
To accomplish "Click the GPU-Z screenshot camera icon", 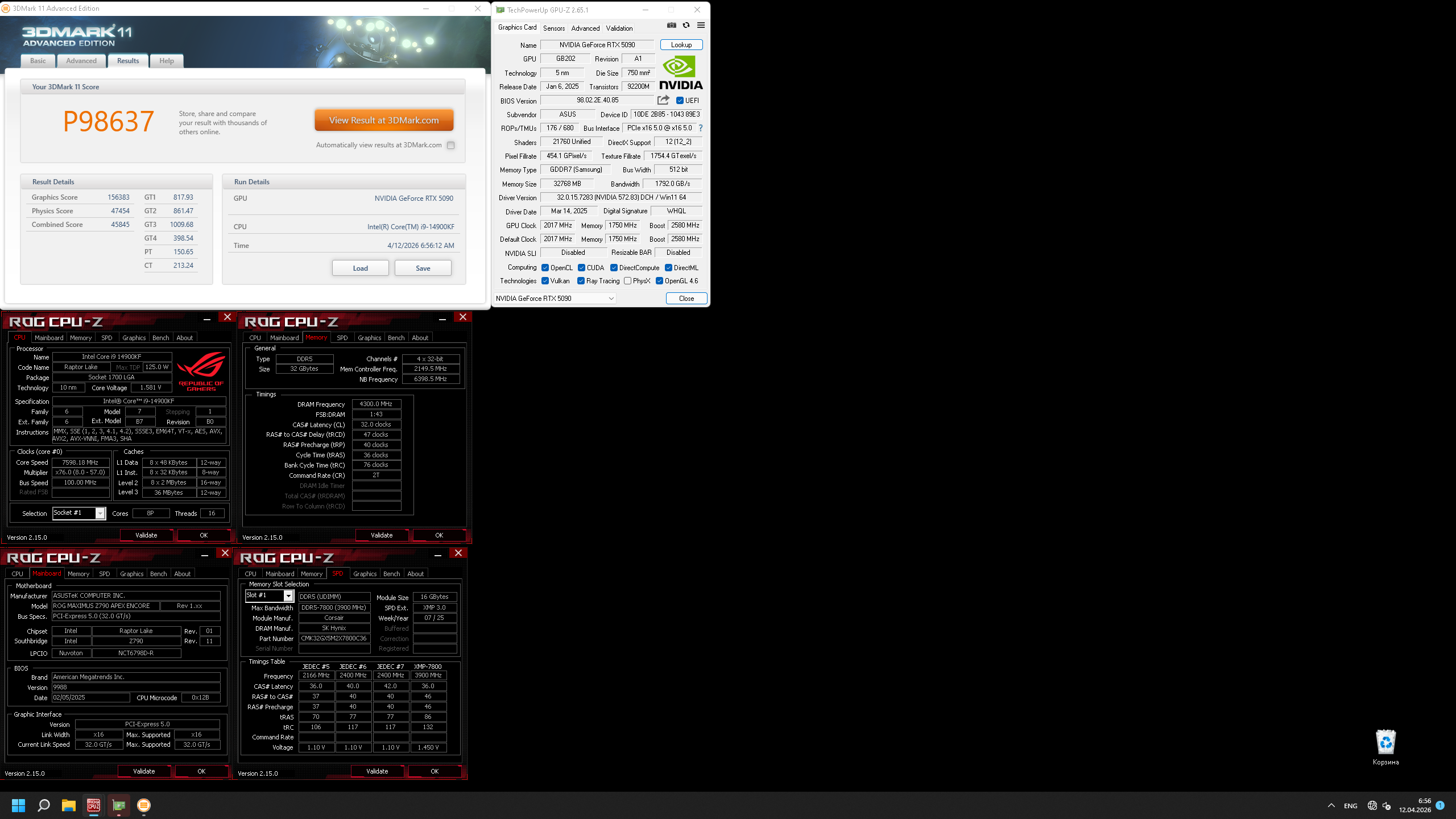I will pyautogui.click(x=671, y=26).
